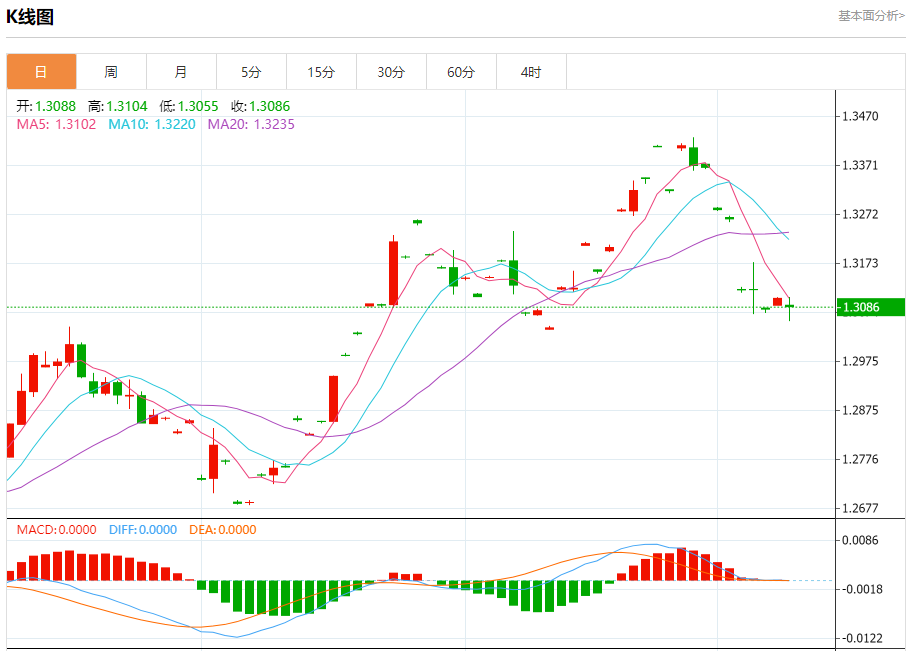This screenshot has width=910, height=651.
Task: Open the 基本面分析> link
Action: coord(871,16)
